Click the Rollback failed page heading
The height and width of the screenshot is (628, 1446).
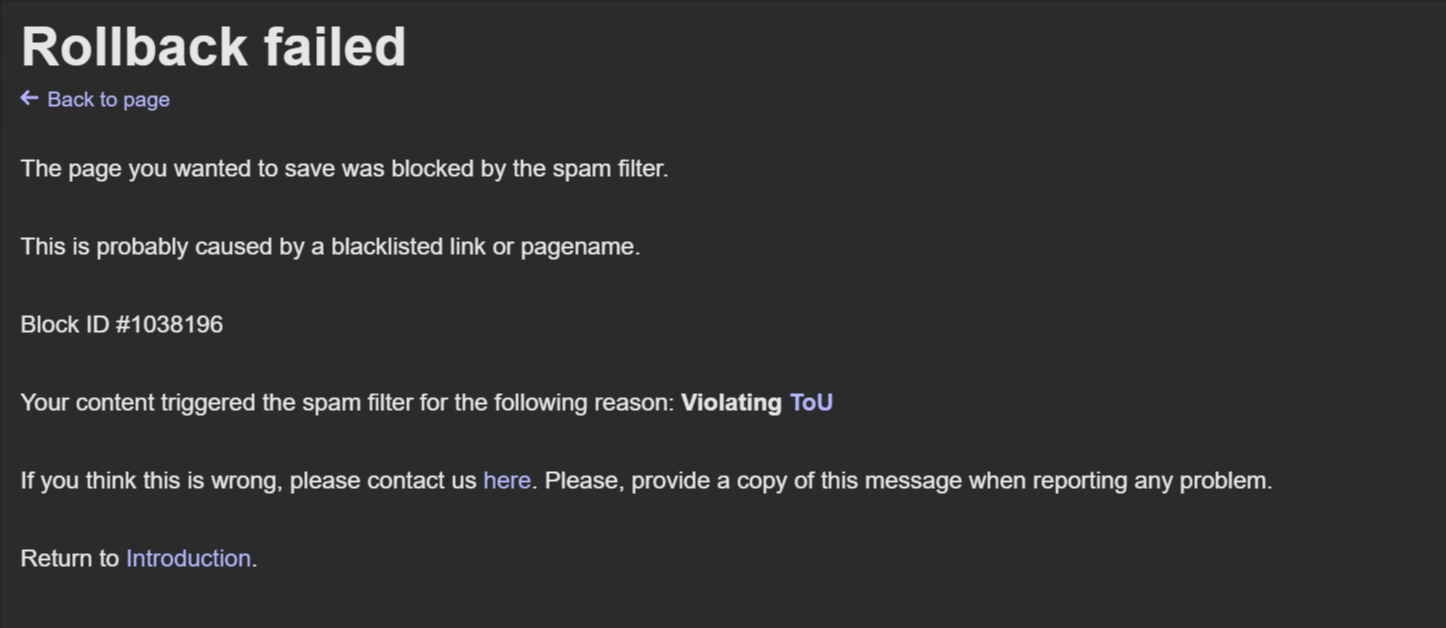(214, 45)
